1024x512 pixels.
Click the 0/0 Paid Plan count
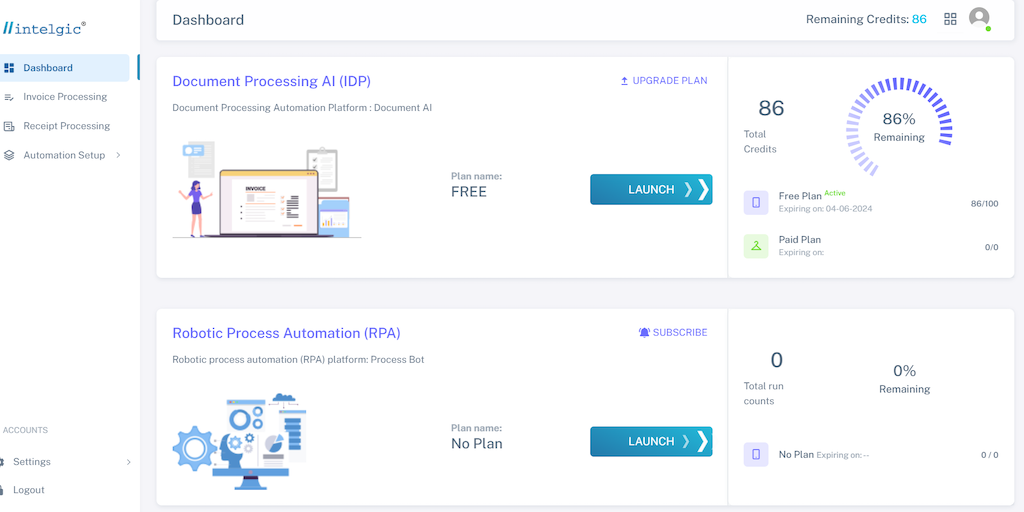click(x=991, y=248)
